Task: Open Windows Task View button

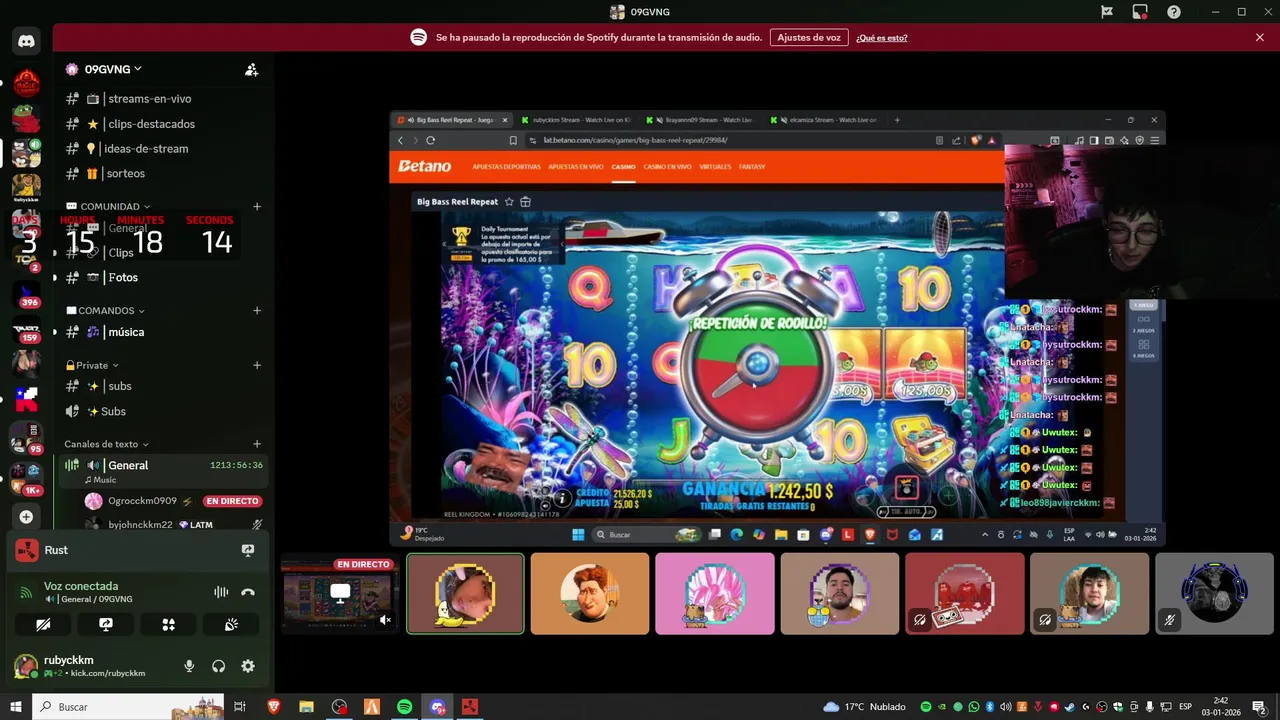Action: (240, 707)
